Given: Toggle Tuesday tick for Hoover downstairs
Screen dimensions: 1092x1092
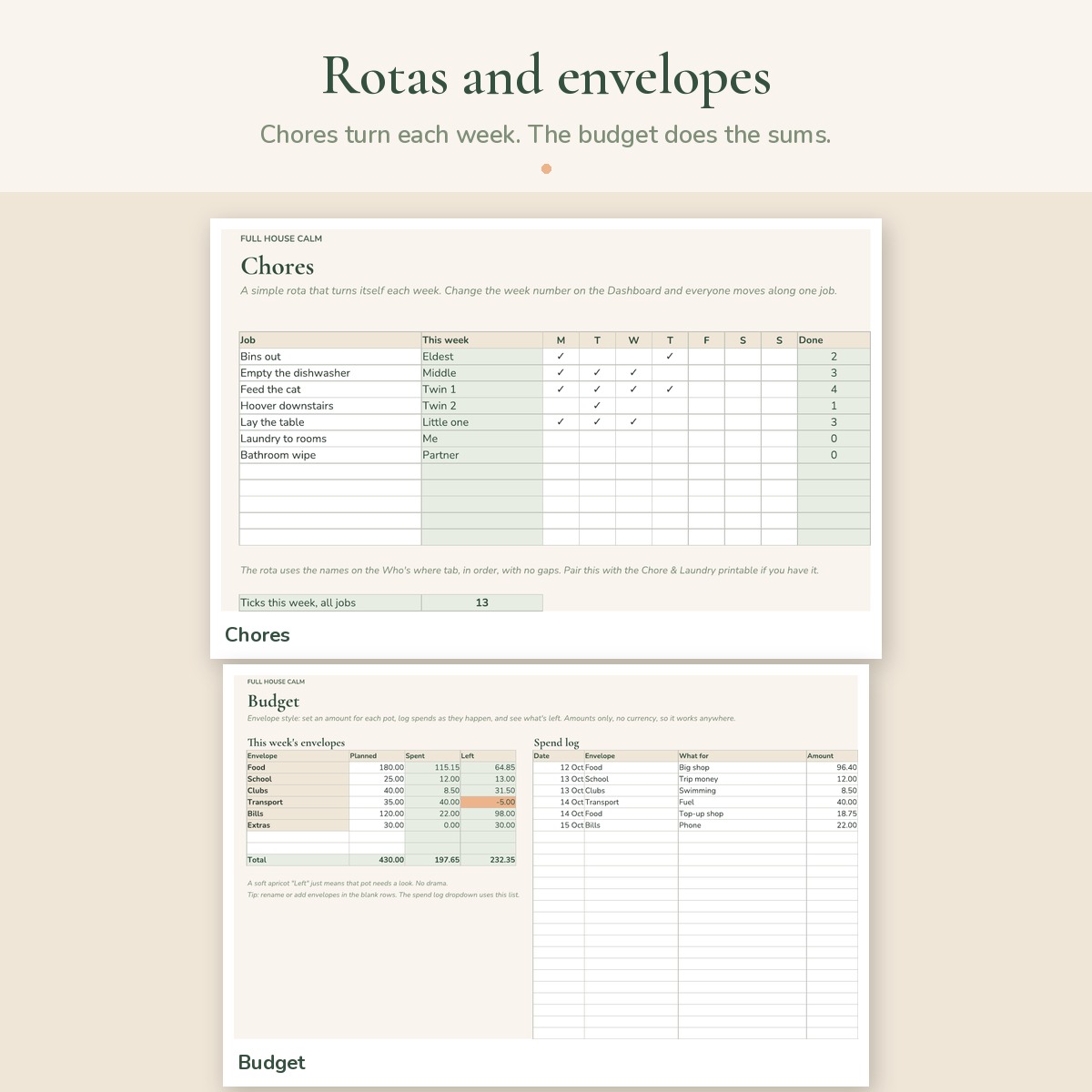Looking at the screenshot, I should (x=597, y=406).
